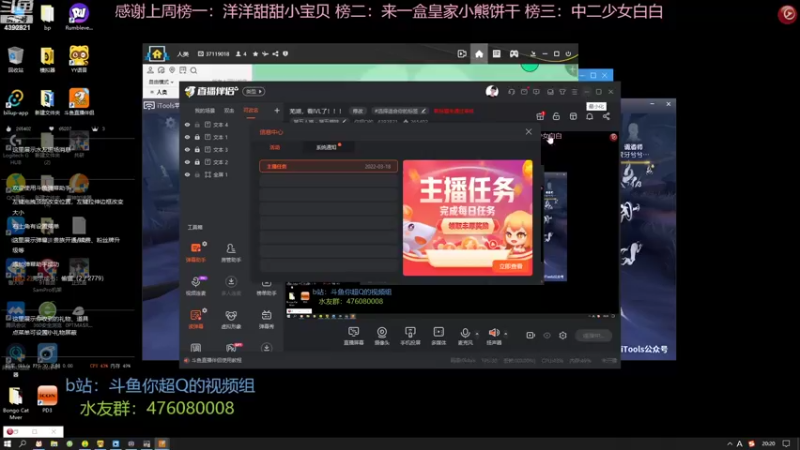The width and height of the screenshot is (800, 450).
Task: Click the unlock padlock icon in header
Action: tap(556, 116)
